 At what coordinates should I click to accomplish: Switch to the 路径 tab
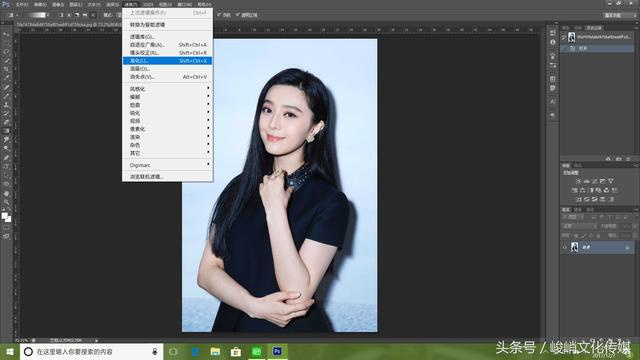pyautogui.click(x=590, y=209)
